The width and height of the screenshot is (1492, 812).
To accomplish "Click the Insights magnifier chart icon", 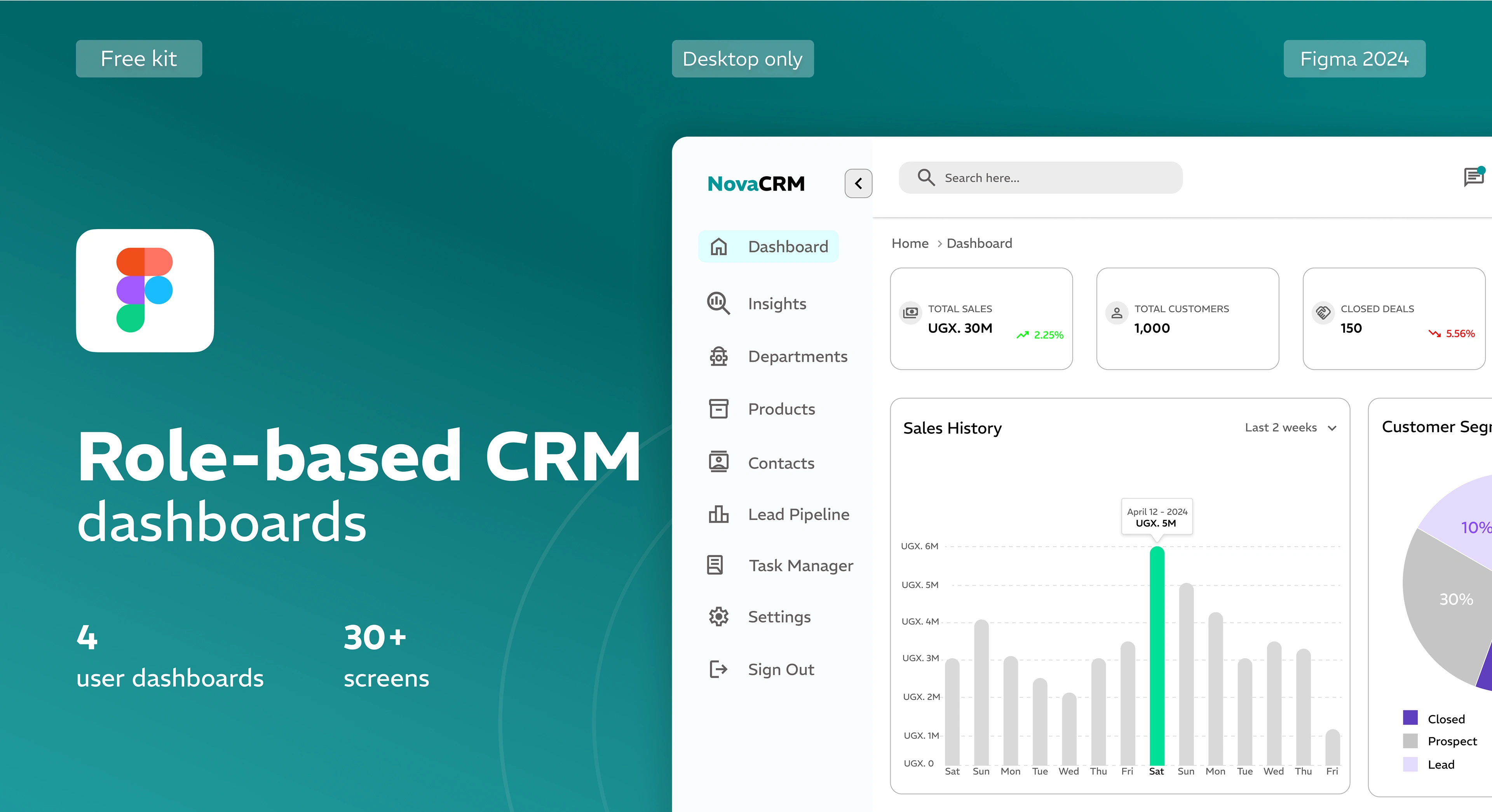I will pos(718,303).
